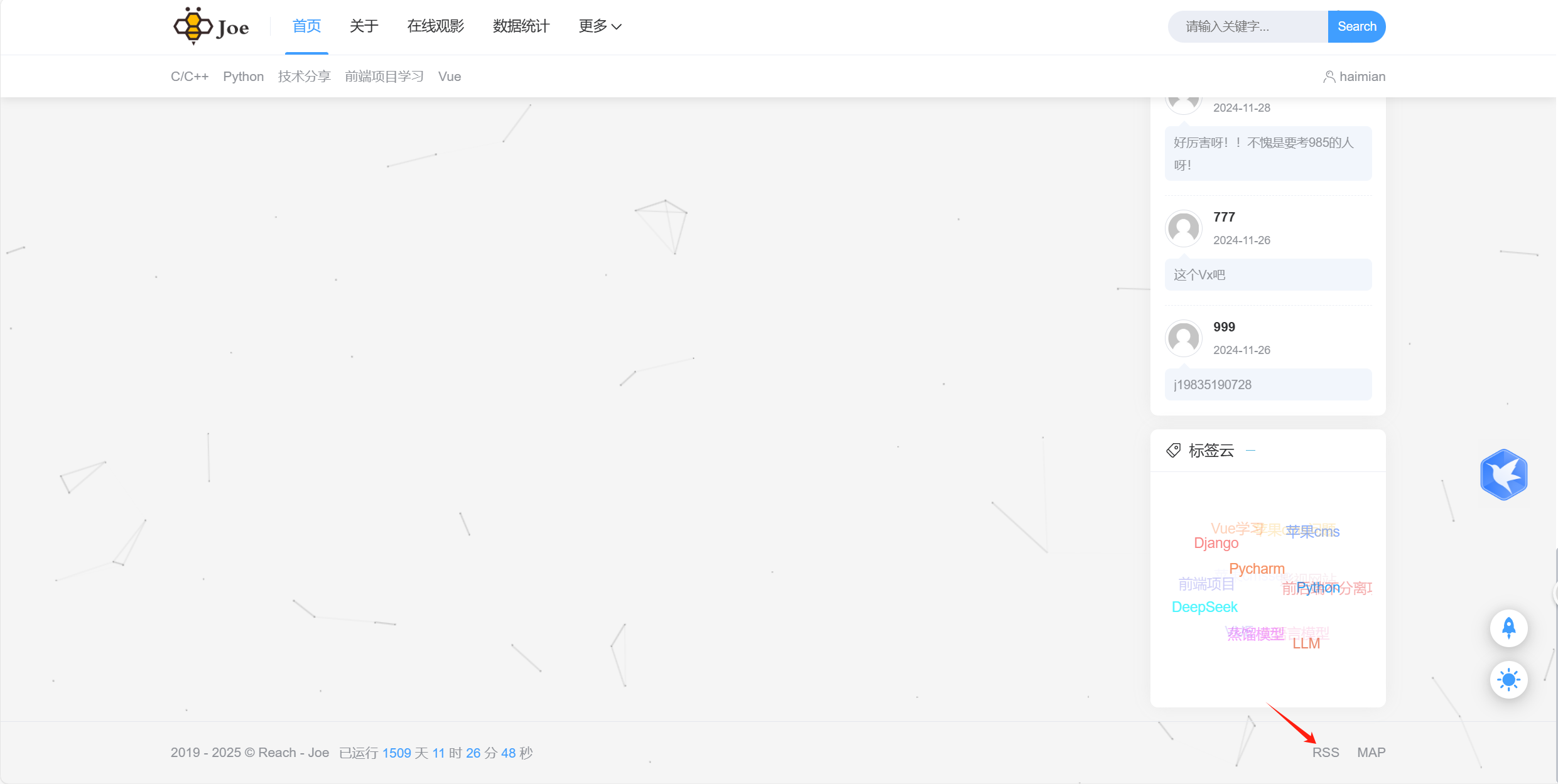The height and width of the screenshot is (784, 1558).
Task: Open the RSS footer link
Action: [x=1326, y=752]
